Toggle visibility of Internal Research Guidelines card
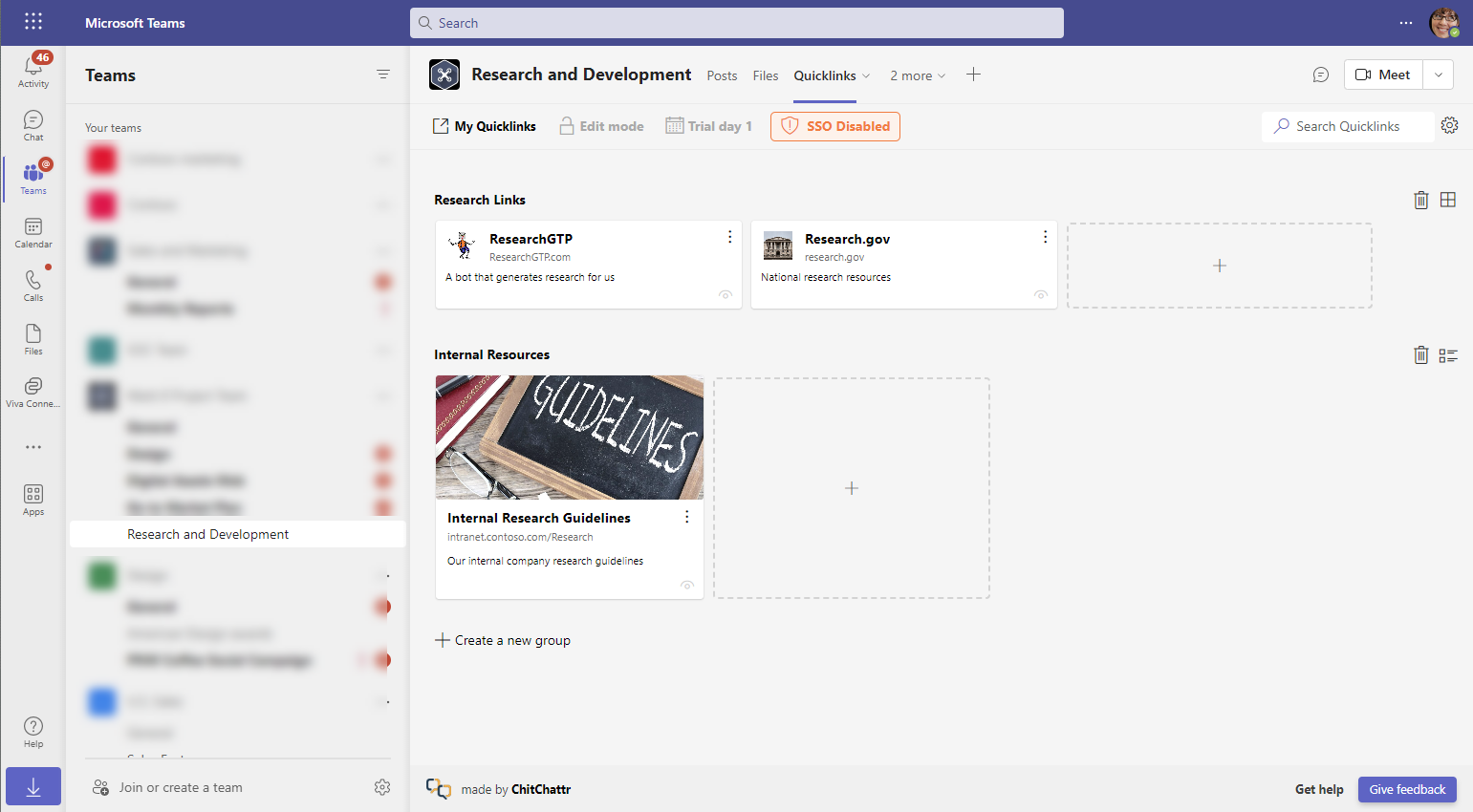The height and width of the screenshot is (812, 1473). tap(687, 586)
